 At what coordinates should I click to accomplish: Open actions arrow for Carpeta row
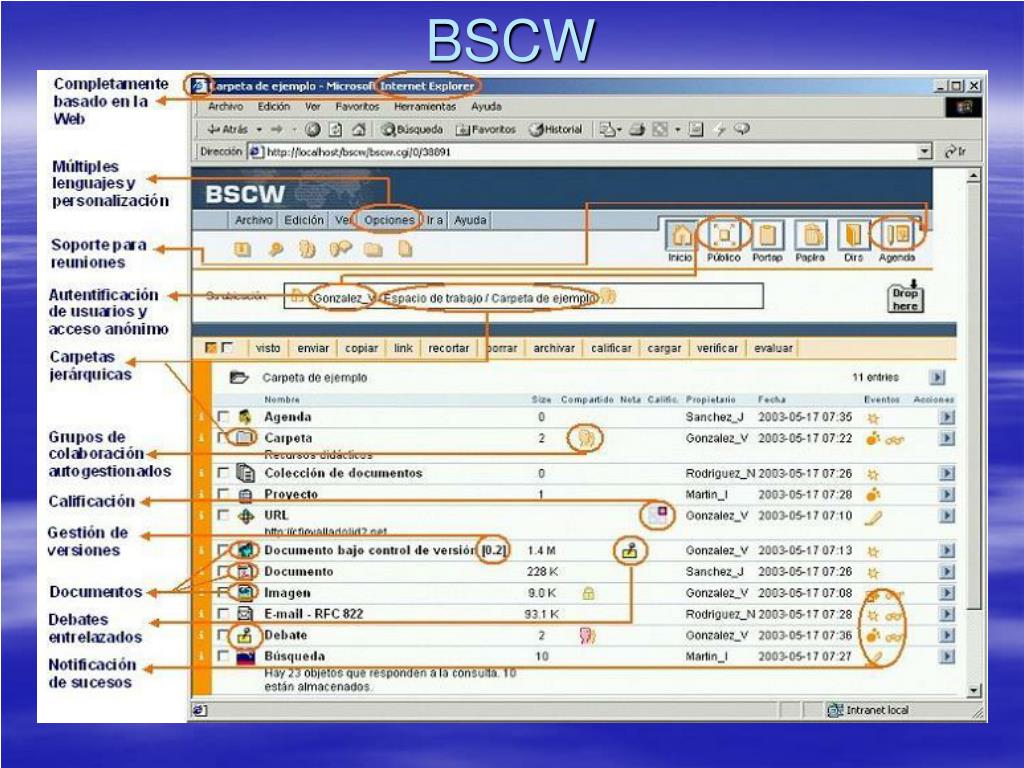click(x=947, y=438)
